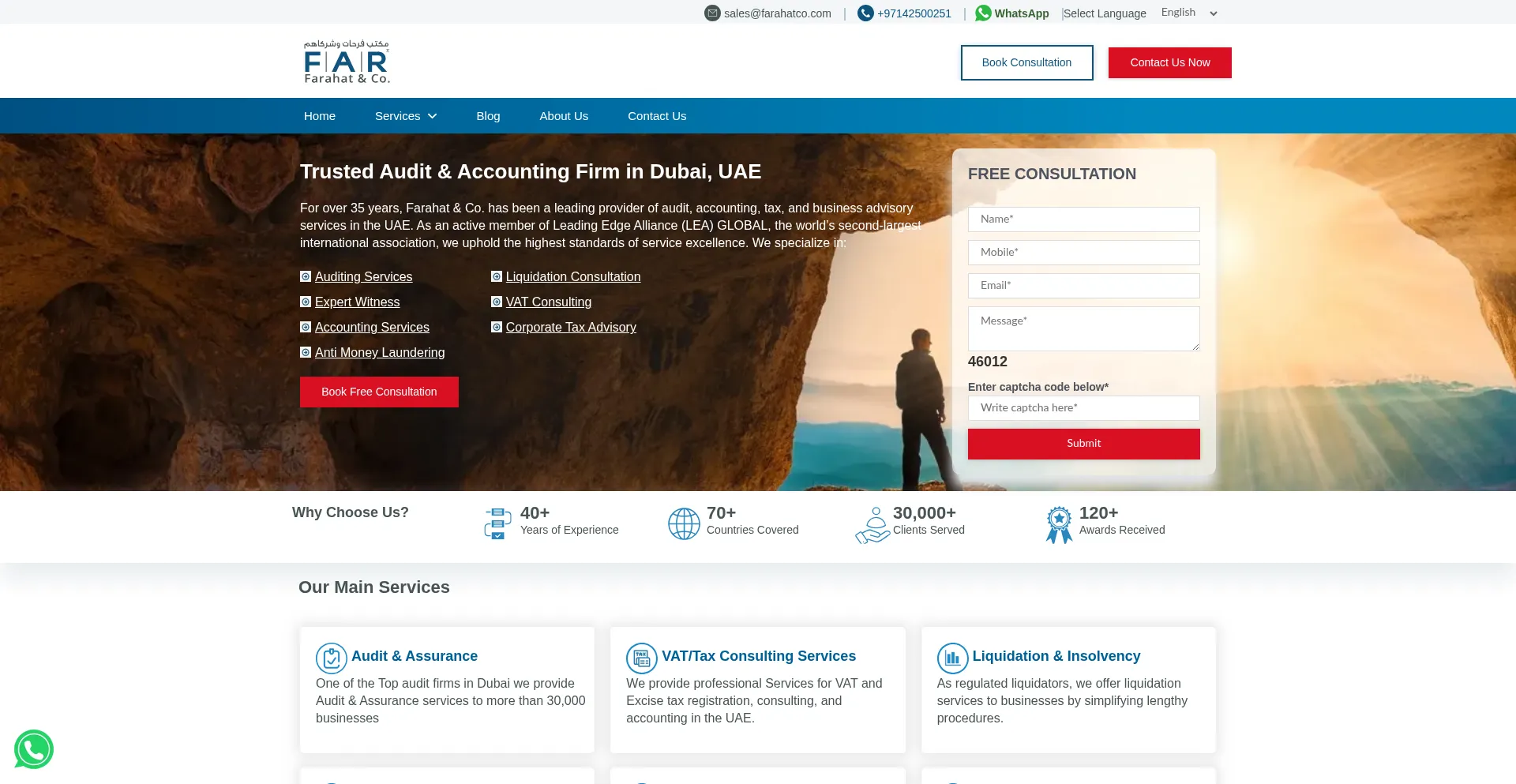Submit the free consultation form
1516x784 pixels.
pyautogui.click(x=1083, y=444)
